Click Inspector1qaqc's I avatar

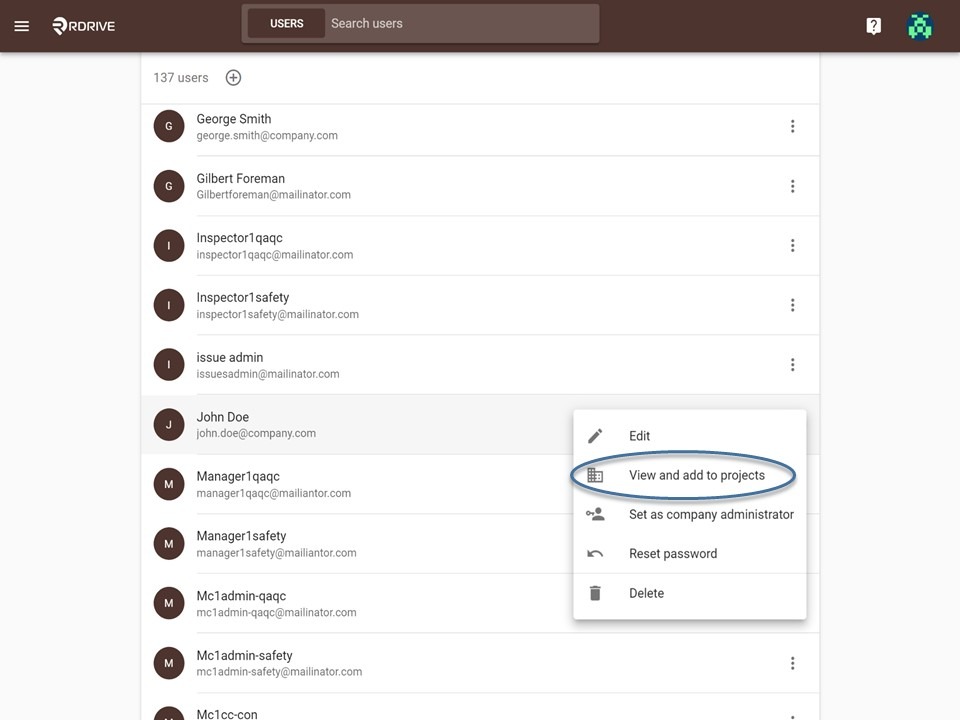pos(169,246)
